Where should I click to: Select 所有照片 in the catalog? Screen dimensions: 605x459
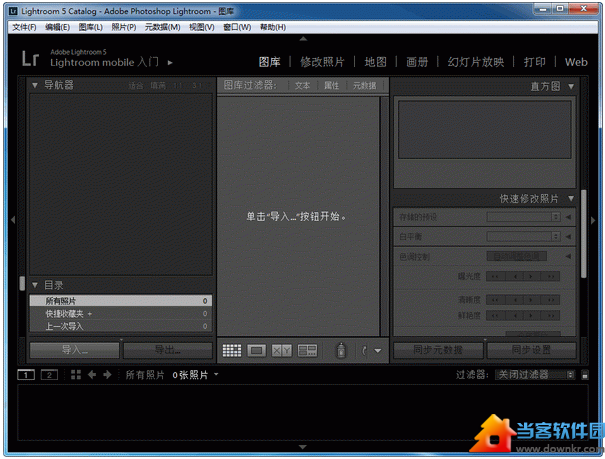tap(121, 300)
